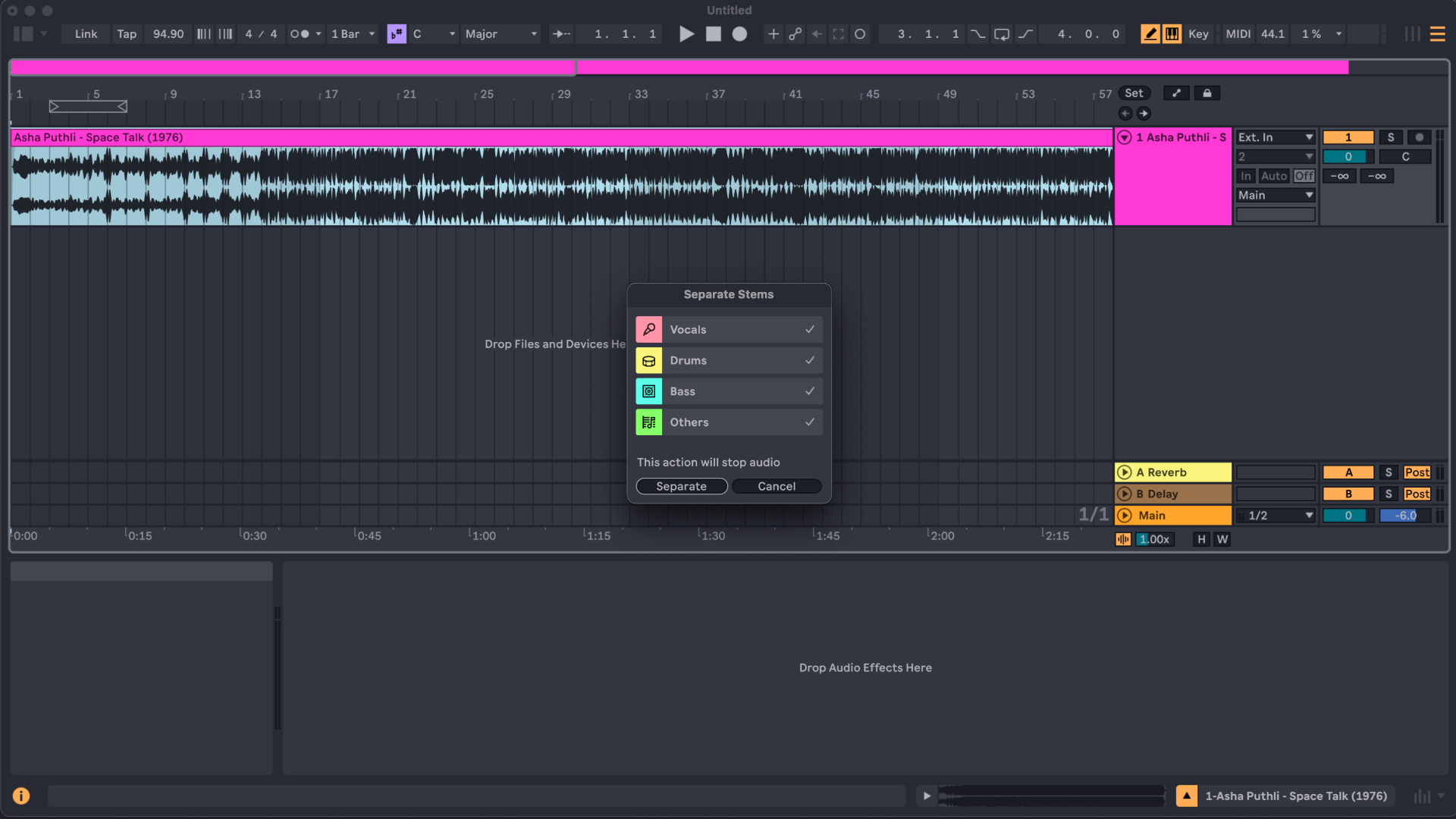This screenshot has height=819, width=1456.
Task: Open the Major scale dropdown
Action: click(x=500, y=34)
